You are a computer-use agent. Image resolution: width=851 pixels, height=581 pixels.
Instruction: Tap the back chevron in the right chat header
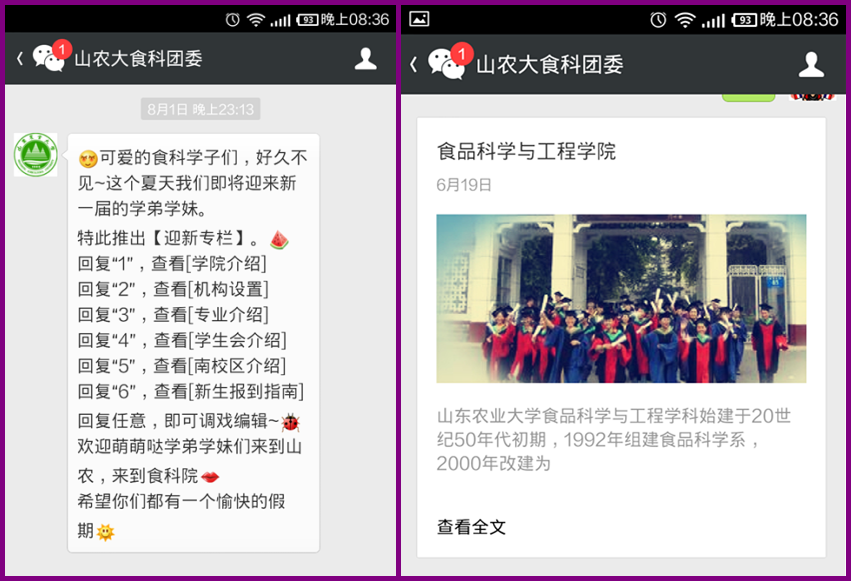point(413,65)
